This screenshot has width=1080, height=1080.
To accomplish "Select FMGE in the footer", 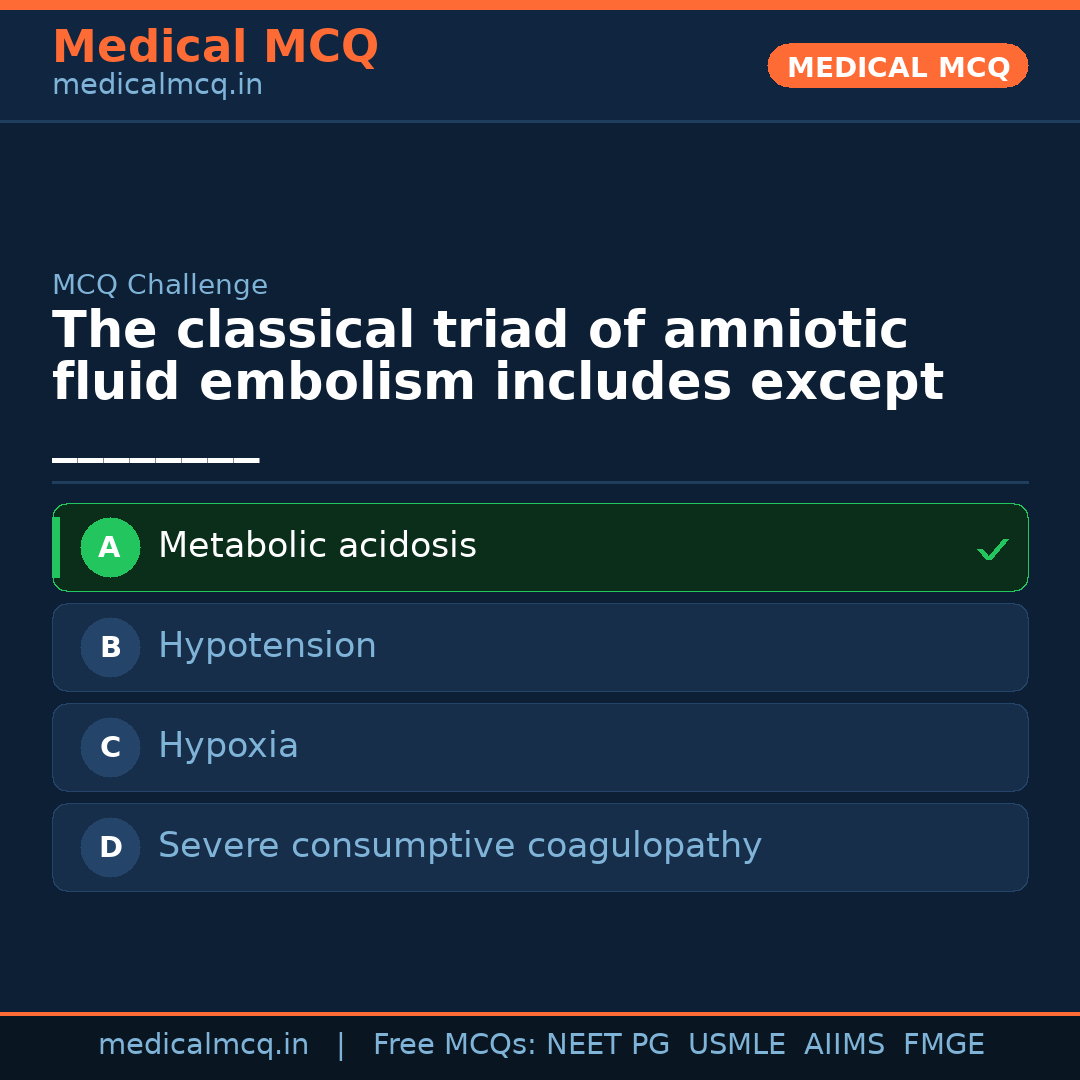I will 943,1045.
